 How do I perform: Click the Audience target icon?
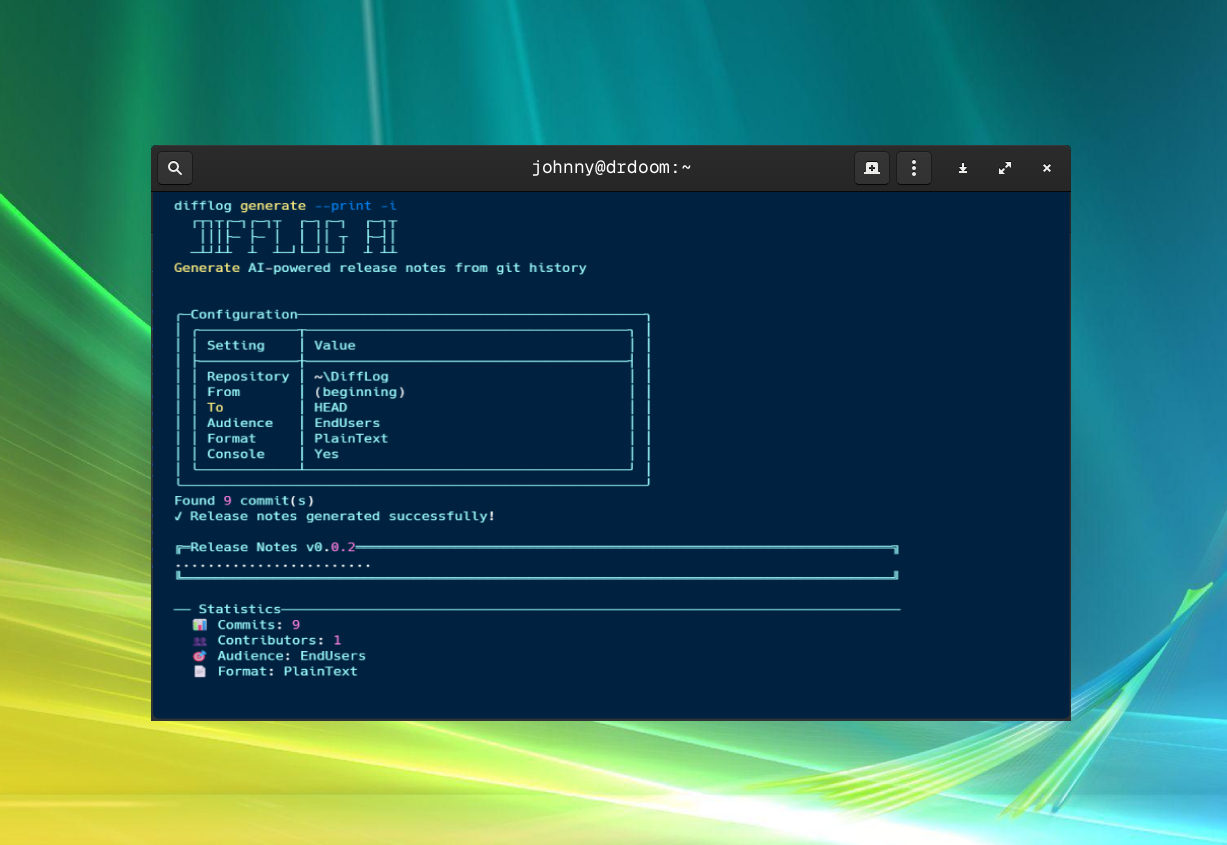click(199, 656)
